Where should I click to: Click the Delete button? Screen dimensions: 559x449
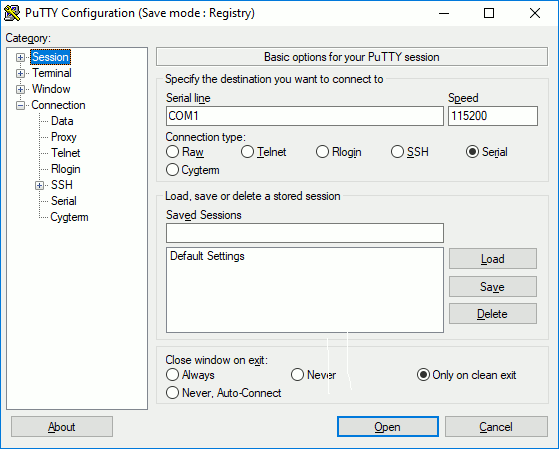pyautogui.click(x=493, y=314)
